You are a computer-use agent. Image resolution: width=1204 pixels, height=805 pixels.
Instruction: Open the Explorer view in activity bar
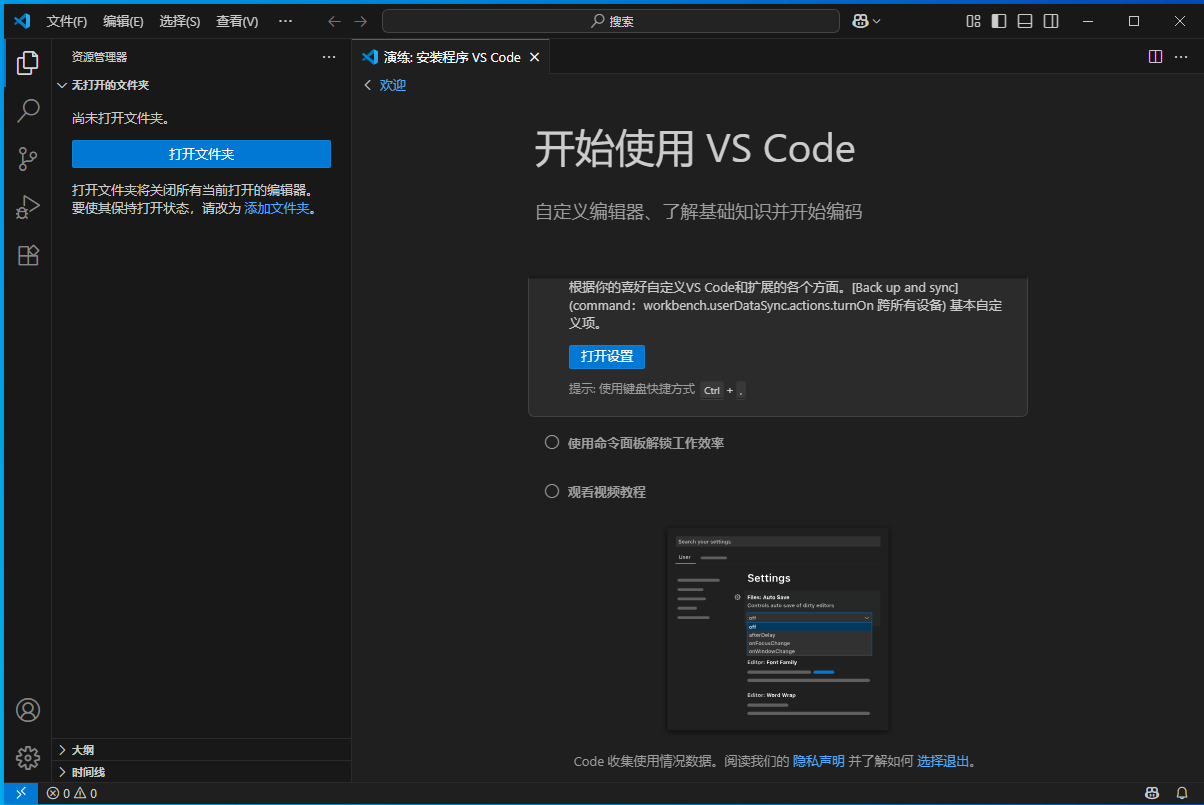(28, 64)
